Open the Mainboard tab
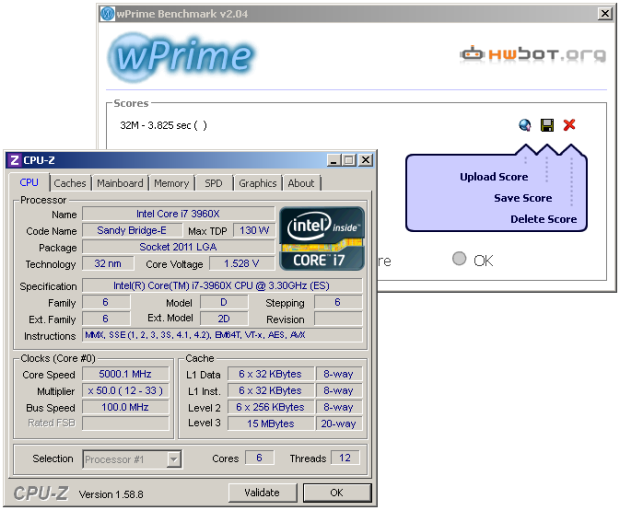Viewport: 620px width, 511px height. point(120,183)
